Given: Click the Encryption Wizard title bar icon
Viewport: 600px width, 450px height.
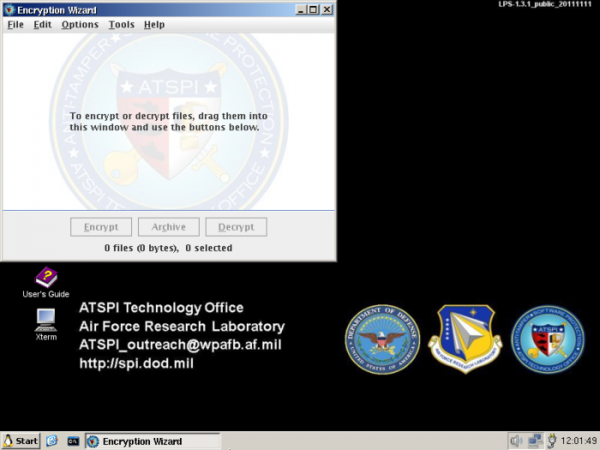Looking at the screenshot, I should click(9, 9).
